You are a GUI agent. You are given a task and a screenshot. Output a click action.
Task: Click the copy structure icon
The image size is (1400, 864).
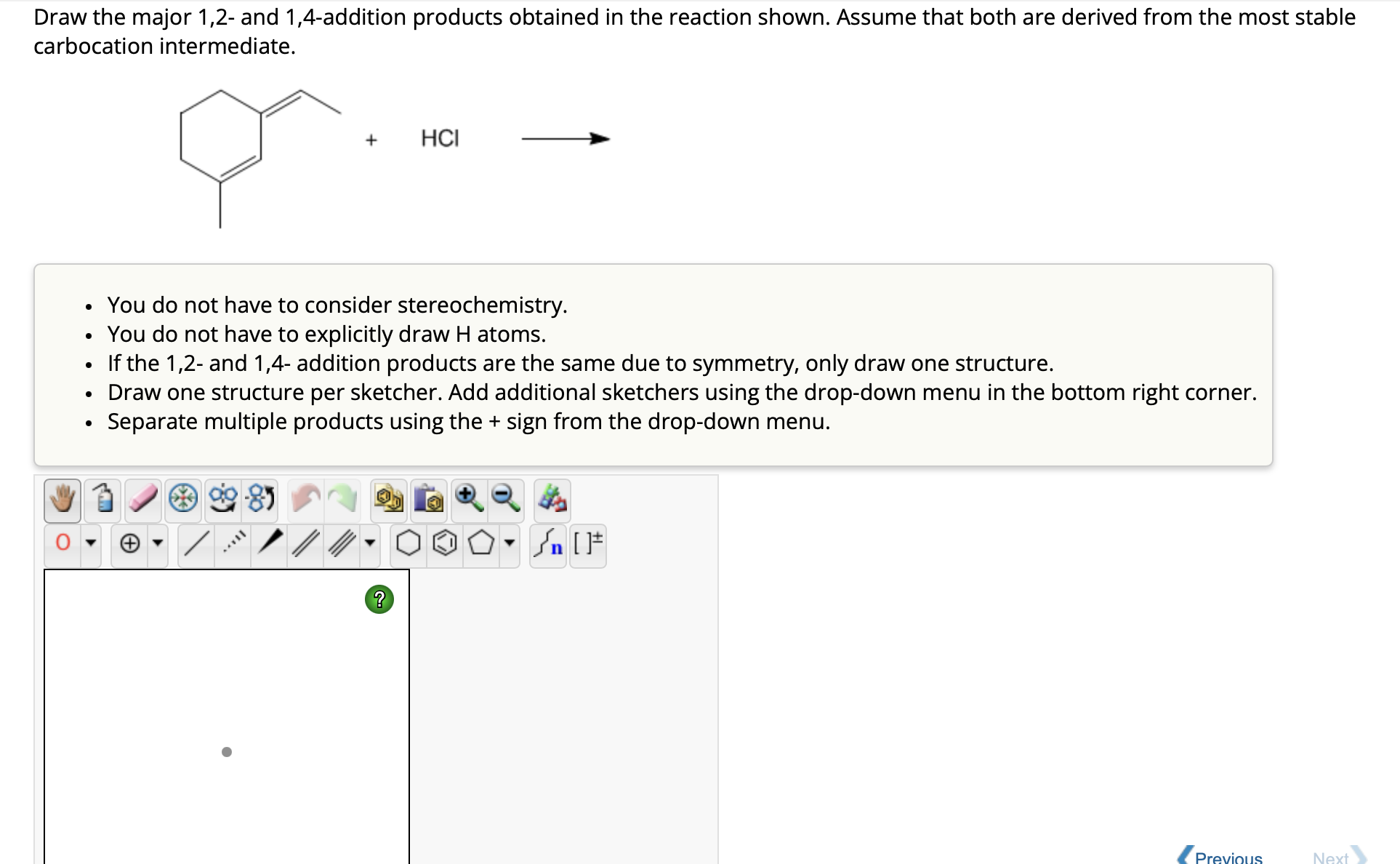[389, 500]
